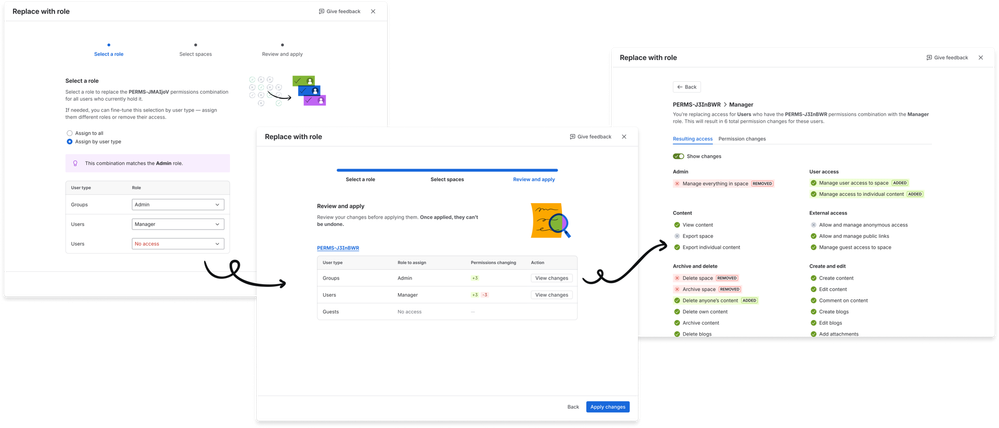Click the role cards illustration in the first dialog
The height and width of the screenshot is (428, 999).
pyautogui.click(x=287, y=91)
